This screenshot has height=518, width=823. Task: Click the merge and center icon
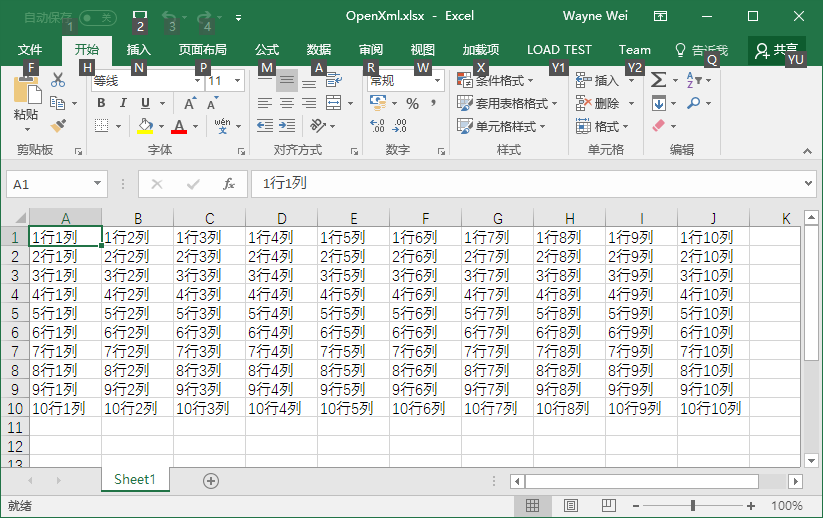pyautogui.click(x=334, y=103)
